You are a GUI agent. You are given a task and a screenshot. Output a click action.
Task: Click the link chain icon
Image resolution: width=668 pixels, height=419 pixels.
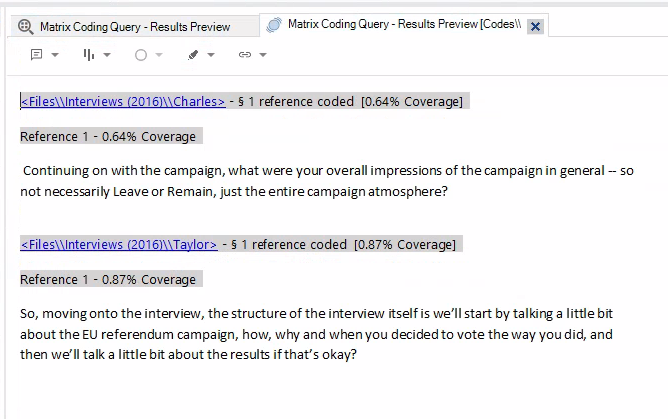tap(244, 55)
